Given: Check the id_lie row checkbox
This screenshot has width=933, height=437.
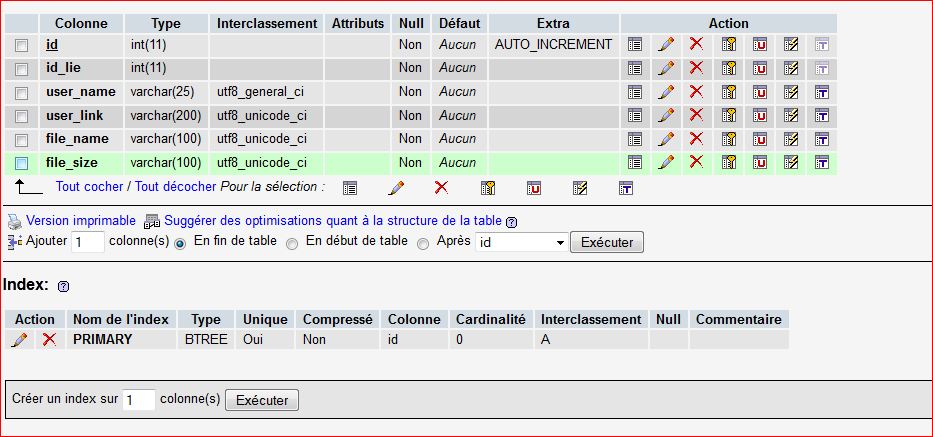Looking at the screenshot, I should pos(21,69).
